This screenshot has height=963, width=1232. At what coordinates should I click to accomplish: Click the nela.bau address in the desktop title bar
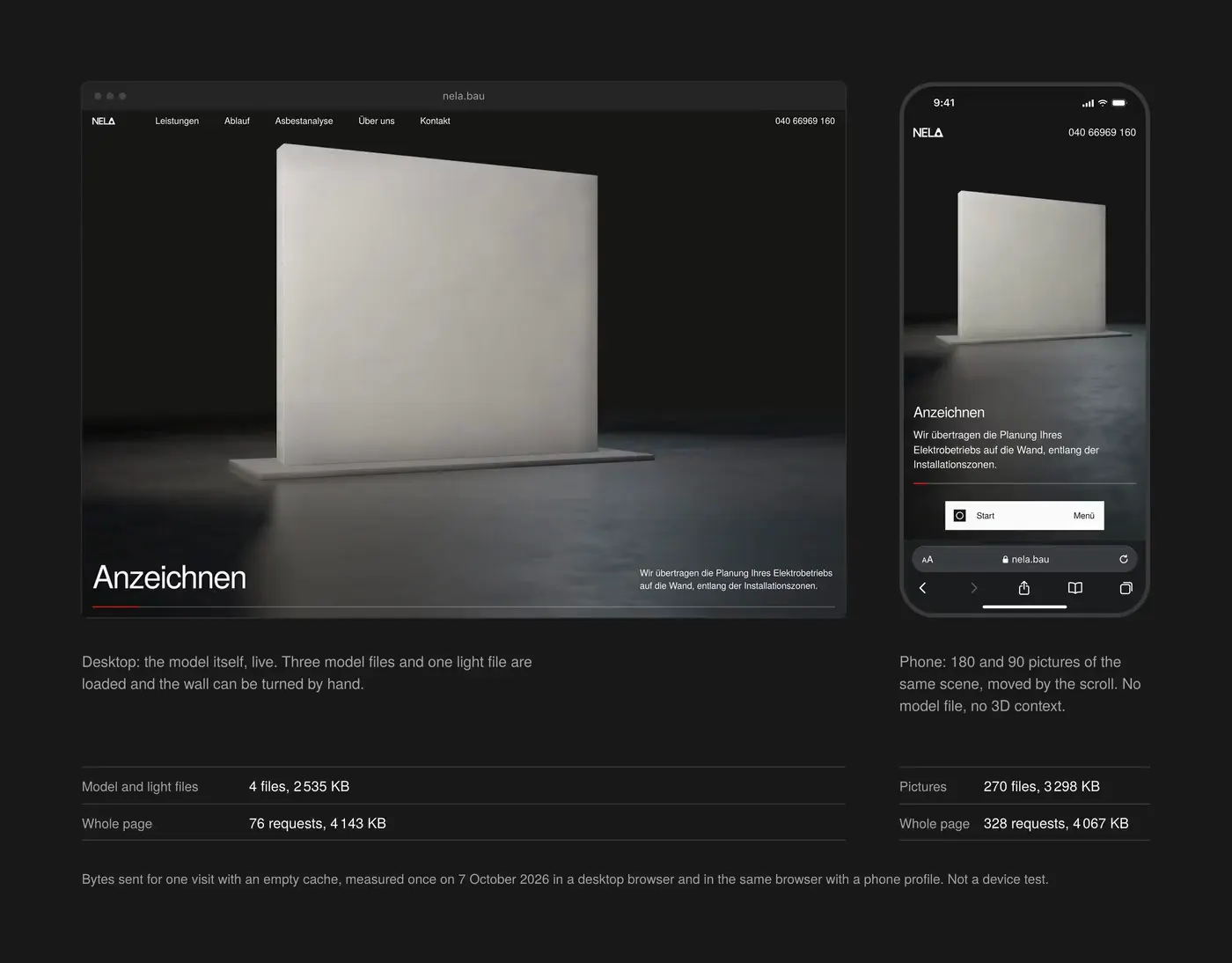pyautogui.click(x=464, y=96)
